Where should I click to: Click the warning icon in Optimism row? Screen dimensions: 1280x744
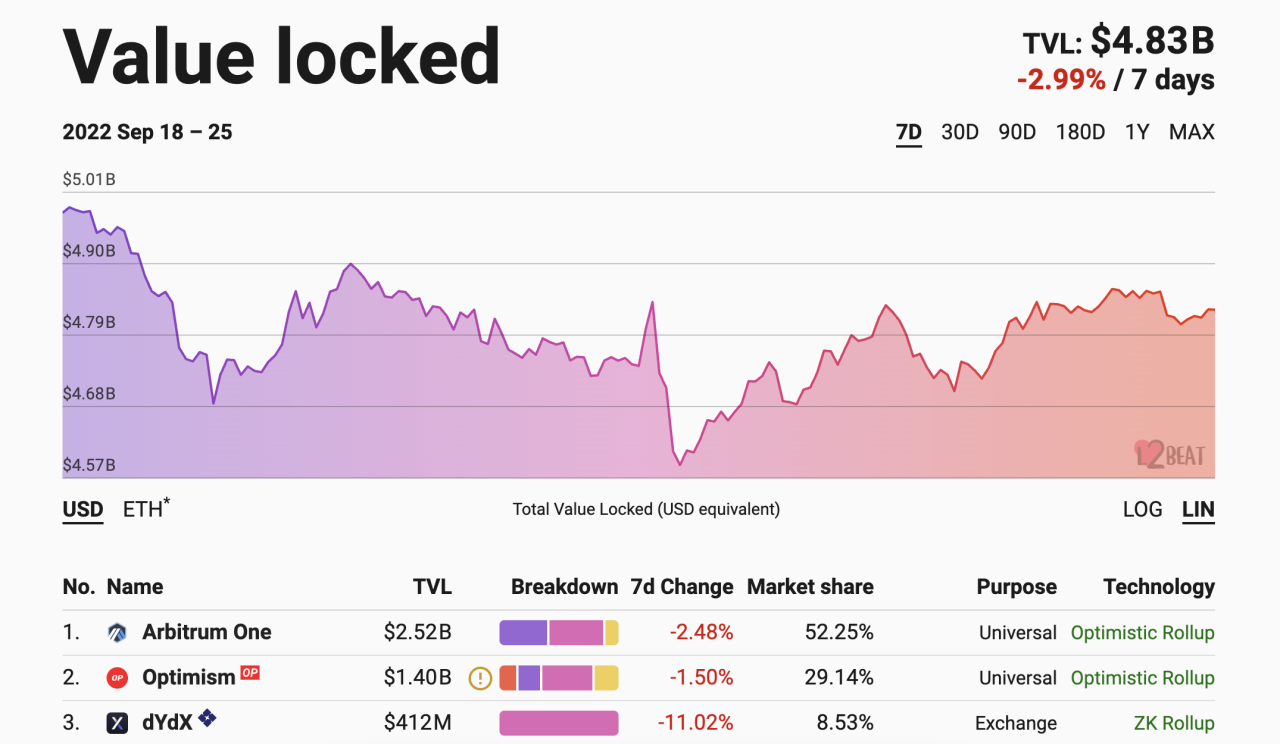480,678
